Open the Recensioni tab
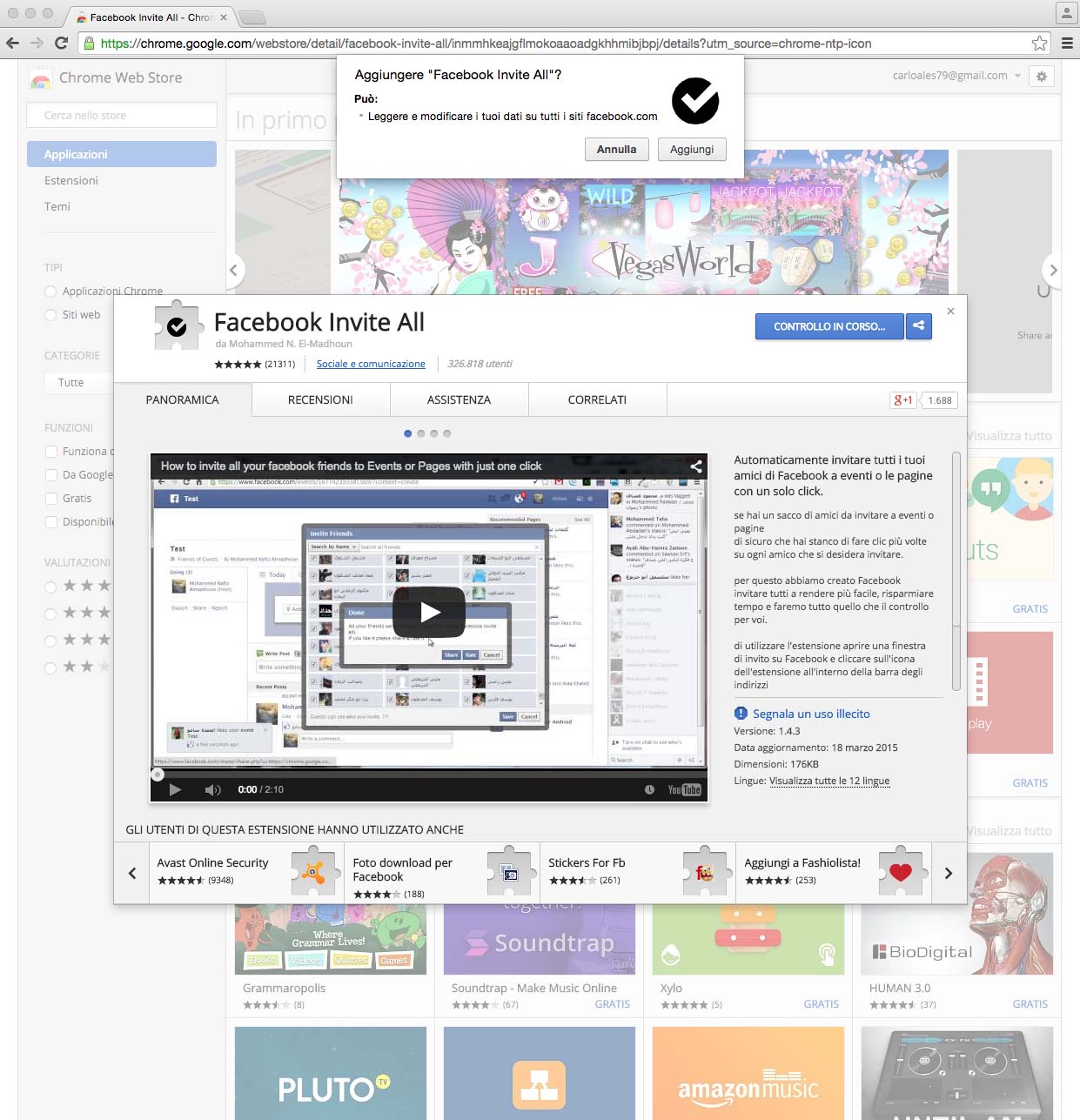The width and height of the screenshot is (1080, 1120). tap(320, 400)
